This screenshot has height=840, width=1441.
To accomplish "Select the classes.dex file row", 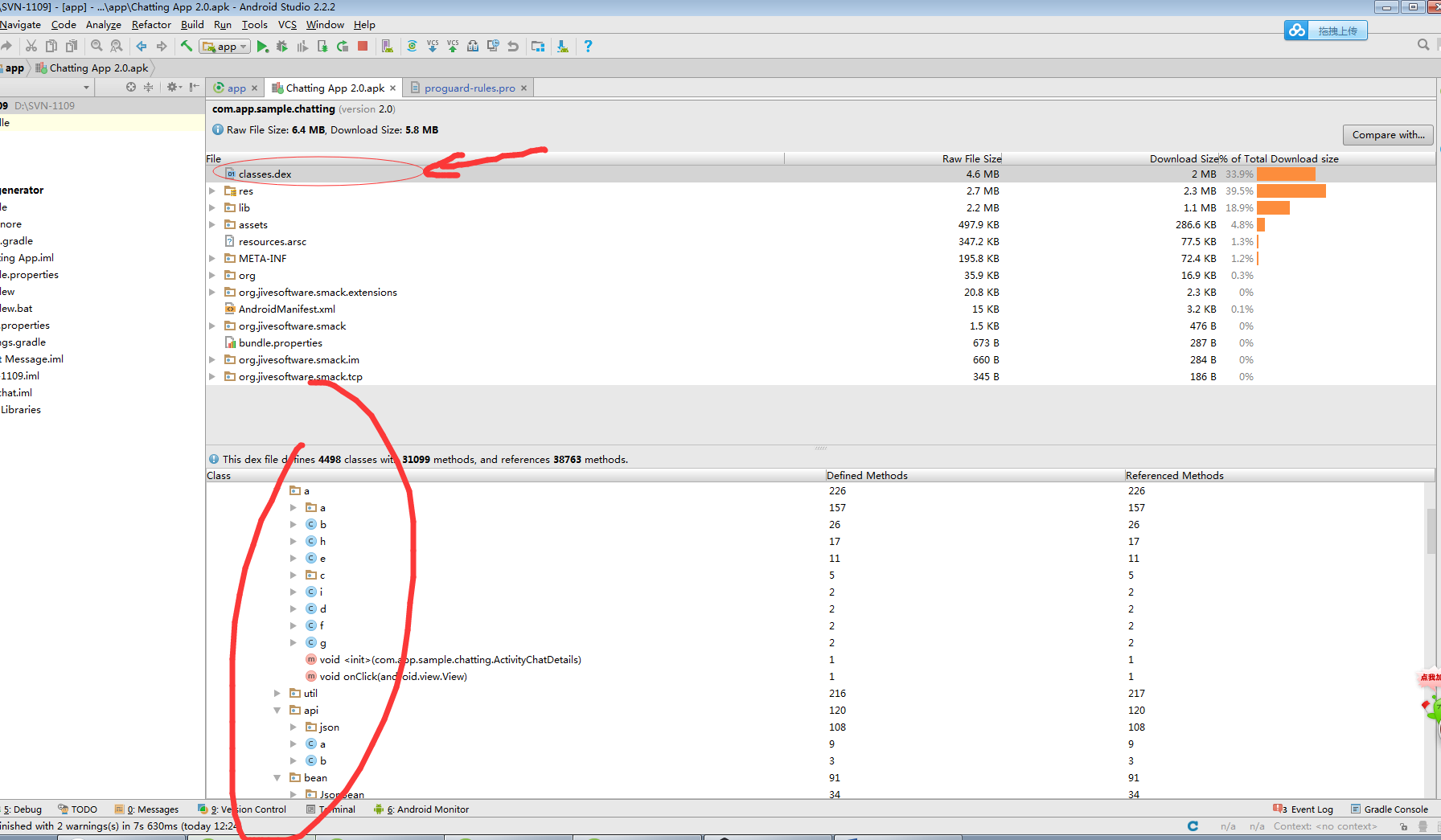I will [x=820, y=174].
